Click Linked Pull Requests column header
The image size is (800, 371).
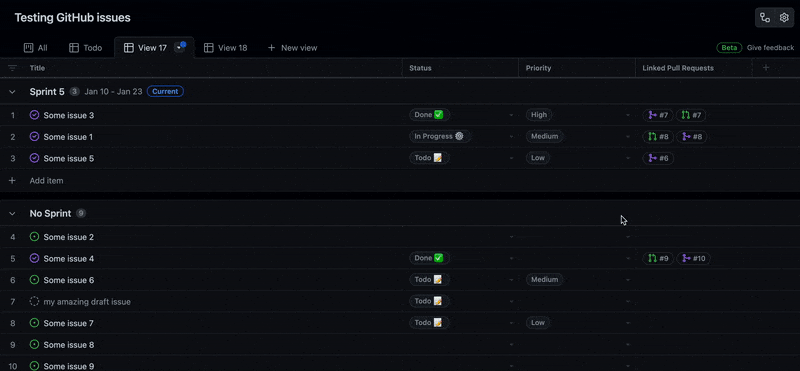pos(678,68)
